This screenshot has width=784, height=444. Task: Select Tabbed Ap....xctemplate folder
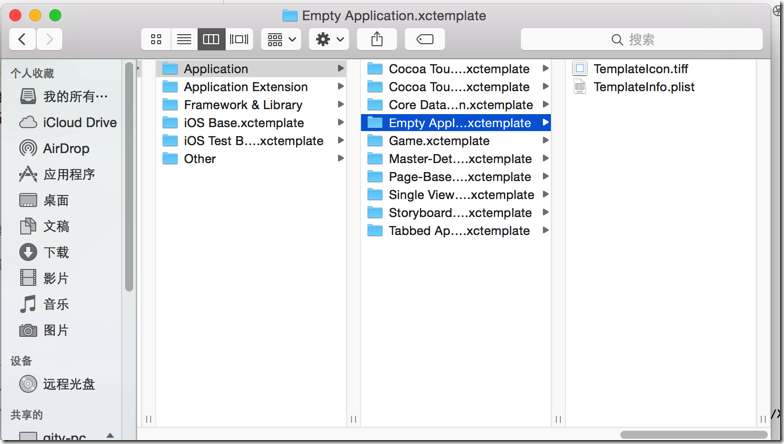pos(456,230)
